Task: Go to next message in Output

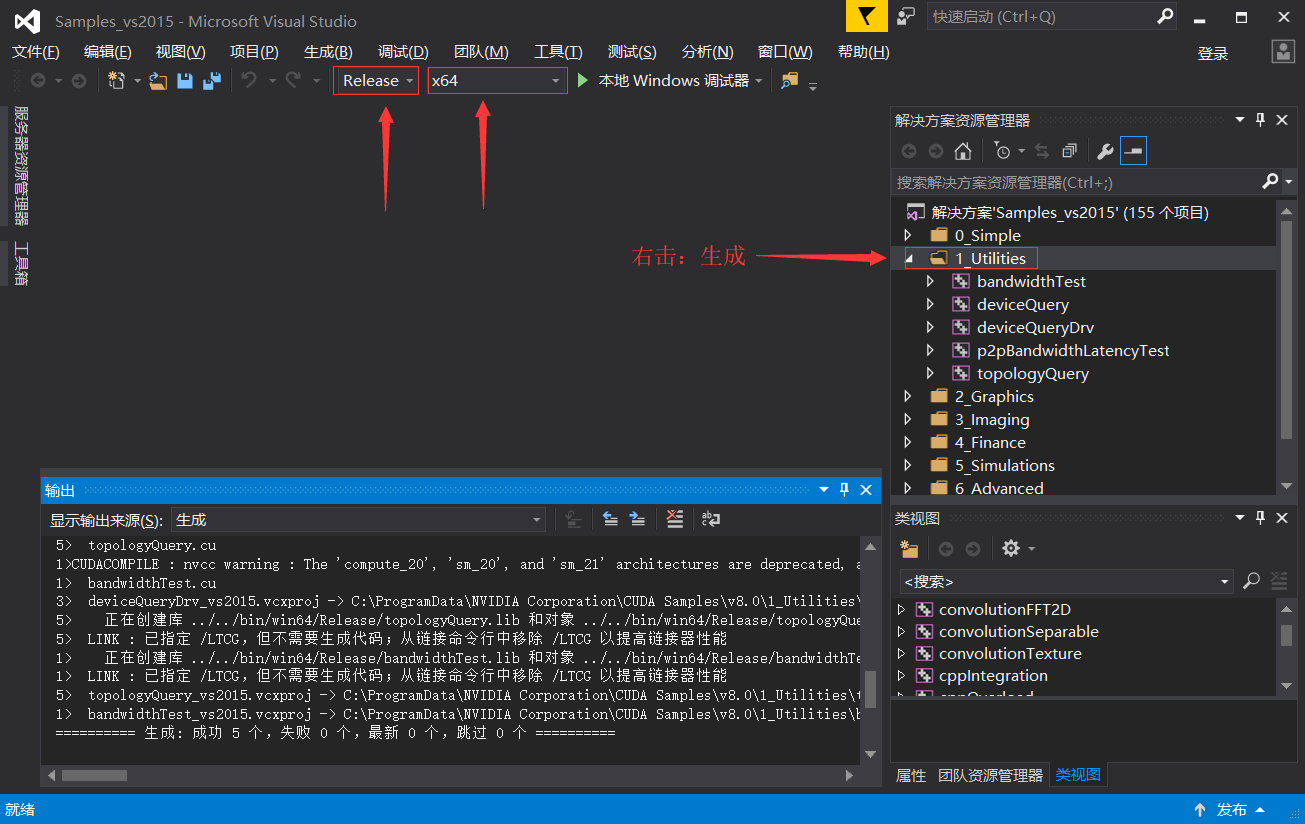Action: (x=638, y=519)
